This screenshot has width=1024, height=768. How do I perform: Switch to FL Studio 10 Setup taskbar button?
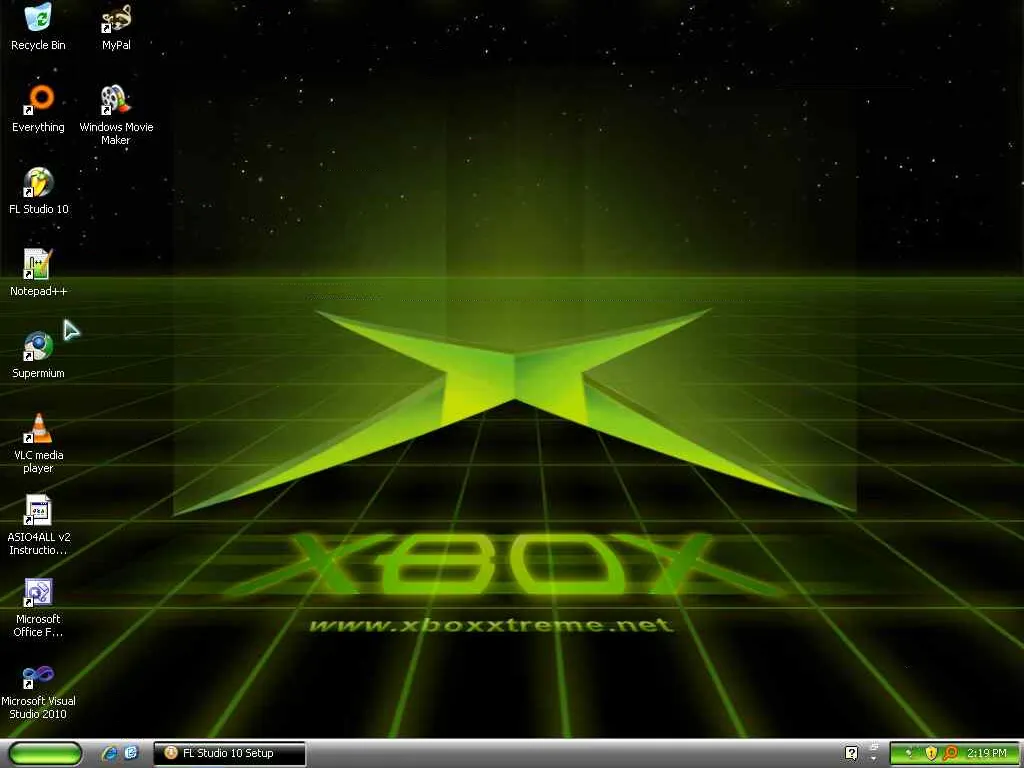(229, 753)
